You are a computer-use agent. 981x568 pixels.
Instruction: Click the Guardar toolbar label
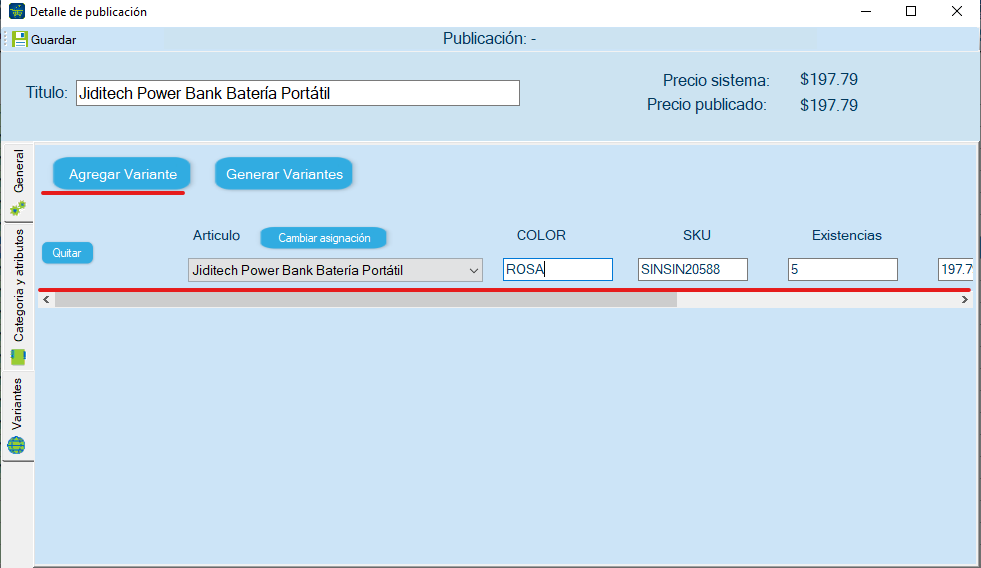point(53,40)
